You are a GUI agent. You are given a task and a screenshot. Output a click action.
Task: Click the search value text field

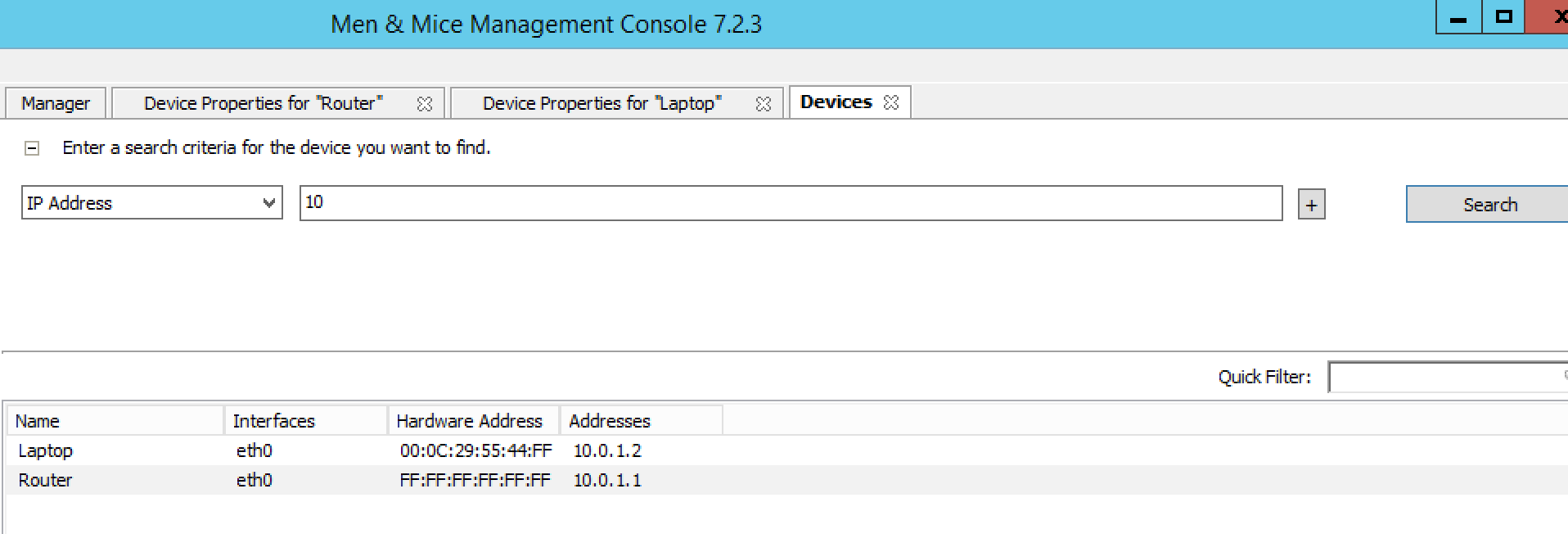tap(790, 203)
